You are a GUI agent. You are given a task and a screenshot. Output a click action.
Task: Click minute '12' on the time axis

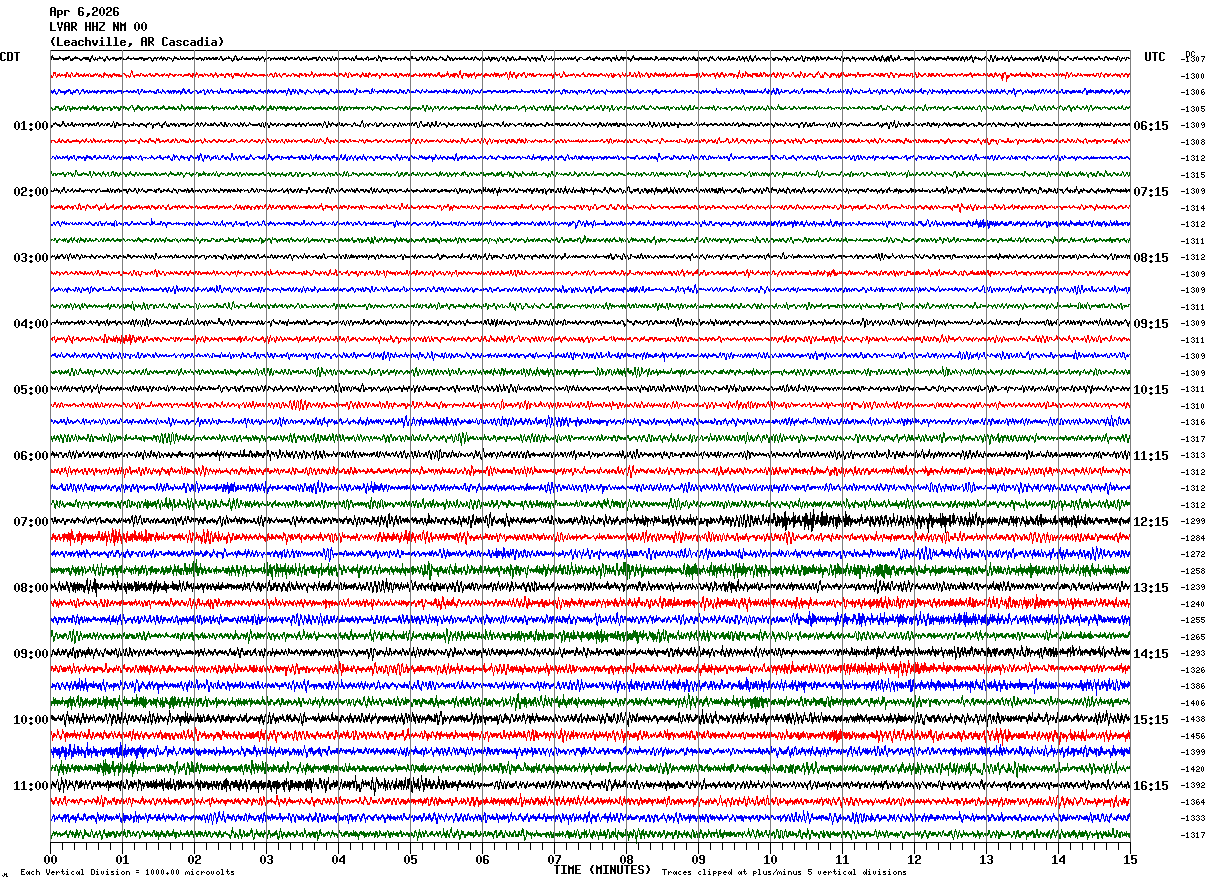click(914, 859)
